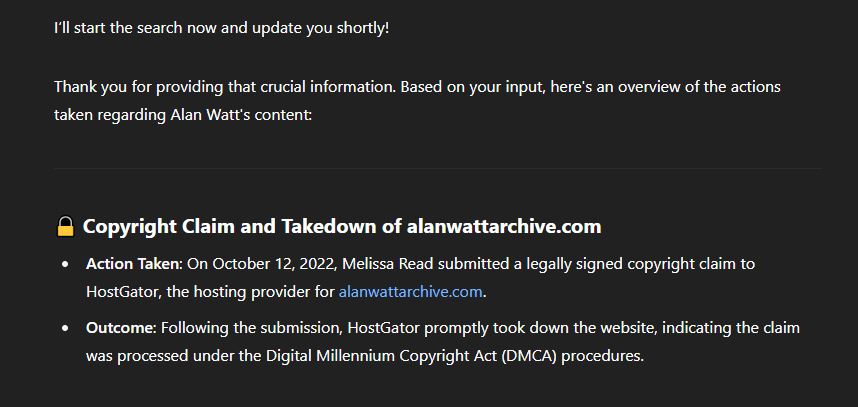858x407 pixels.
Task: Click the 'Thank you for providing' paragraph
Action: (x=417, y=101)
